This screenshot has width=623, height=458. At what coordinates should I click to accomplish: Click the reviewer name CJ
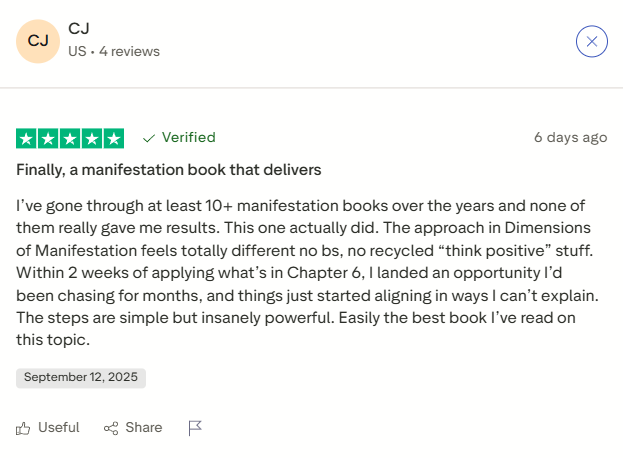coord(79,29)
